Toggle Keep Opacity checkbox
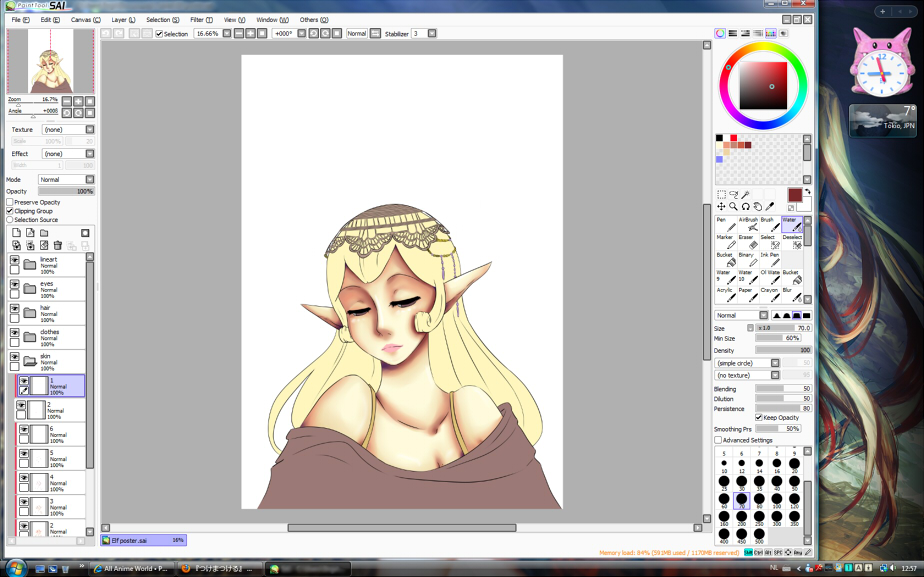 point(759,418)
